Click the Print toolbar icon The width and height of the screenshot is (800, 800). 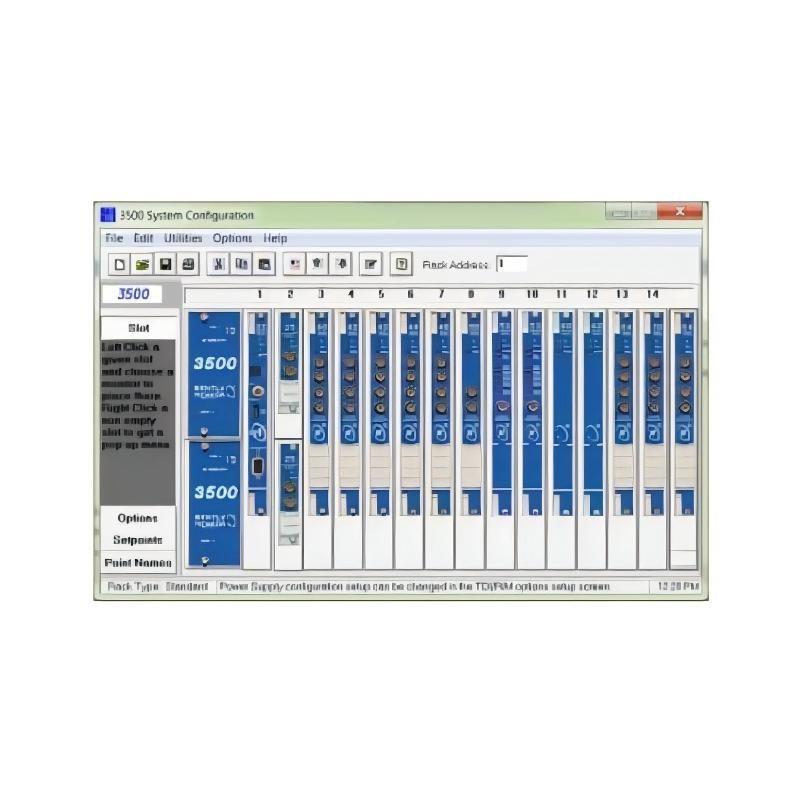pyautogui.click(x=188, y=265)
